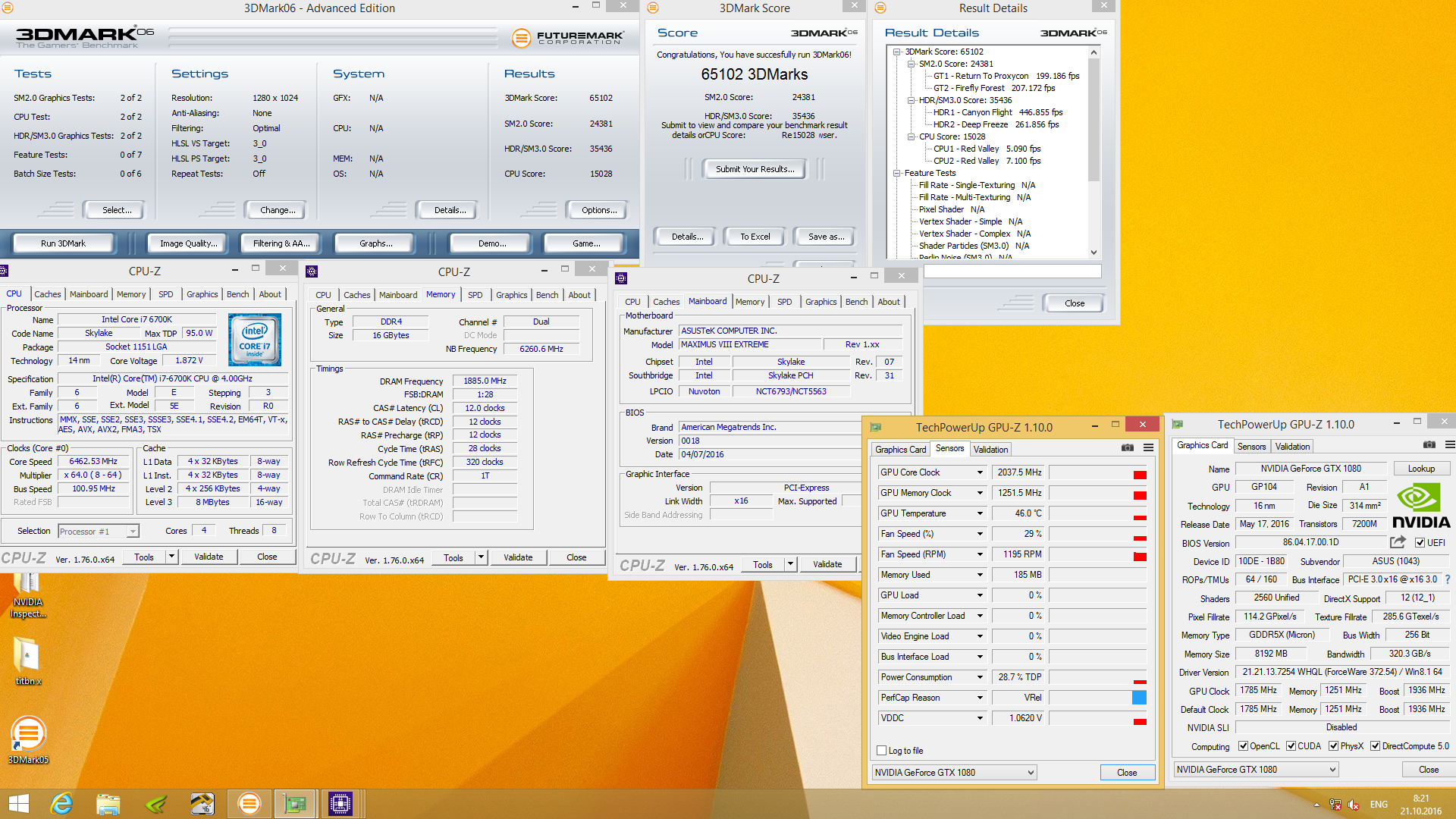
Task: Open the temperature monitor taskbar icon showing 46
Action: (202, 804)
